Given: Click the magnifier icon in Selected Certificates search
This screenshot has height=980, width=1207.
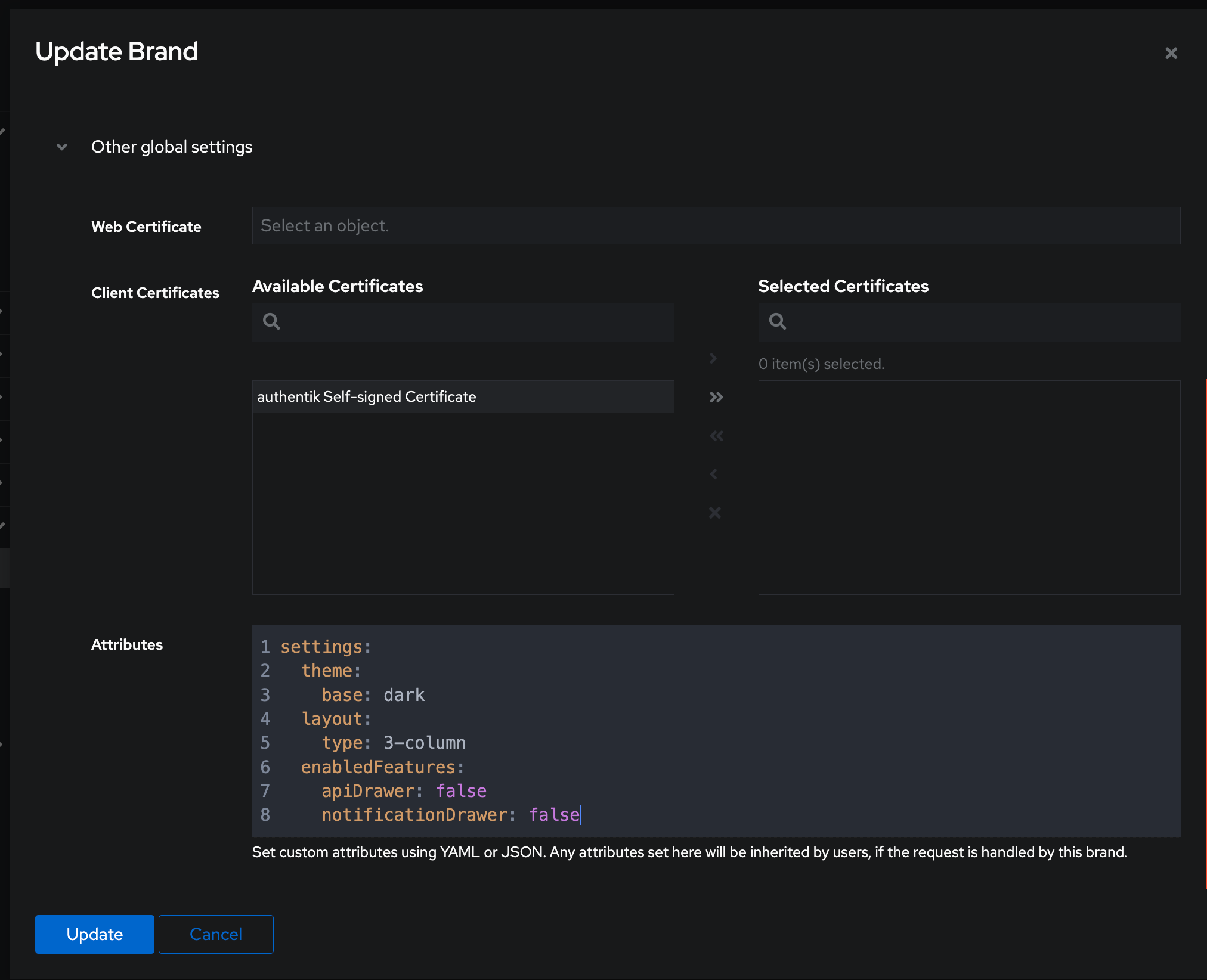Looking at the screenshot, I should point(778,321).
